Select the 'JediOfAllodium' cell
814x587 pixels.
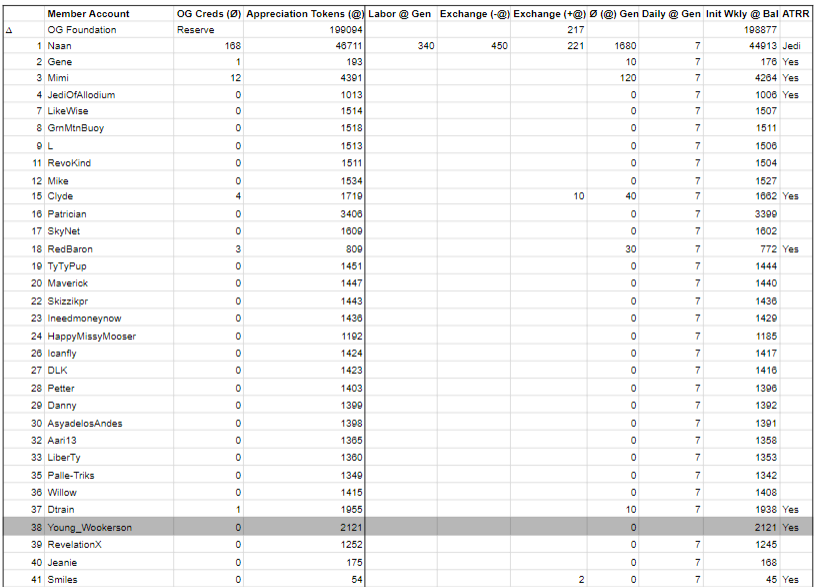click(x=82, y=95)
